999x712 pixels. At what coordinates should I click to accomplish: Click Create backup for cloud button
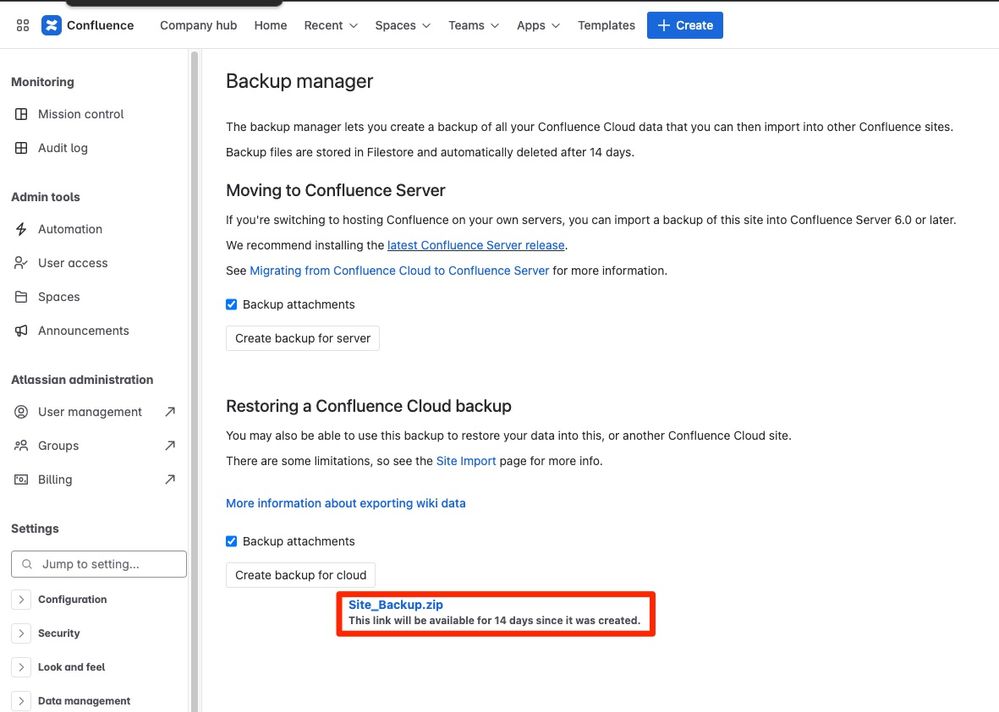coord(301,575)
